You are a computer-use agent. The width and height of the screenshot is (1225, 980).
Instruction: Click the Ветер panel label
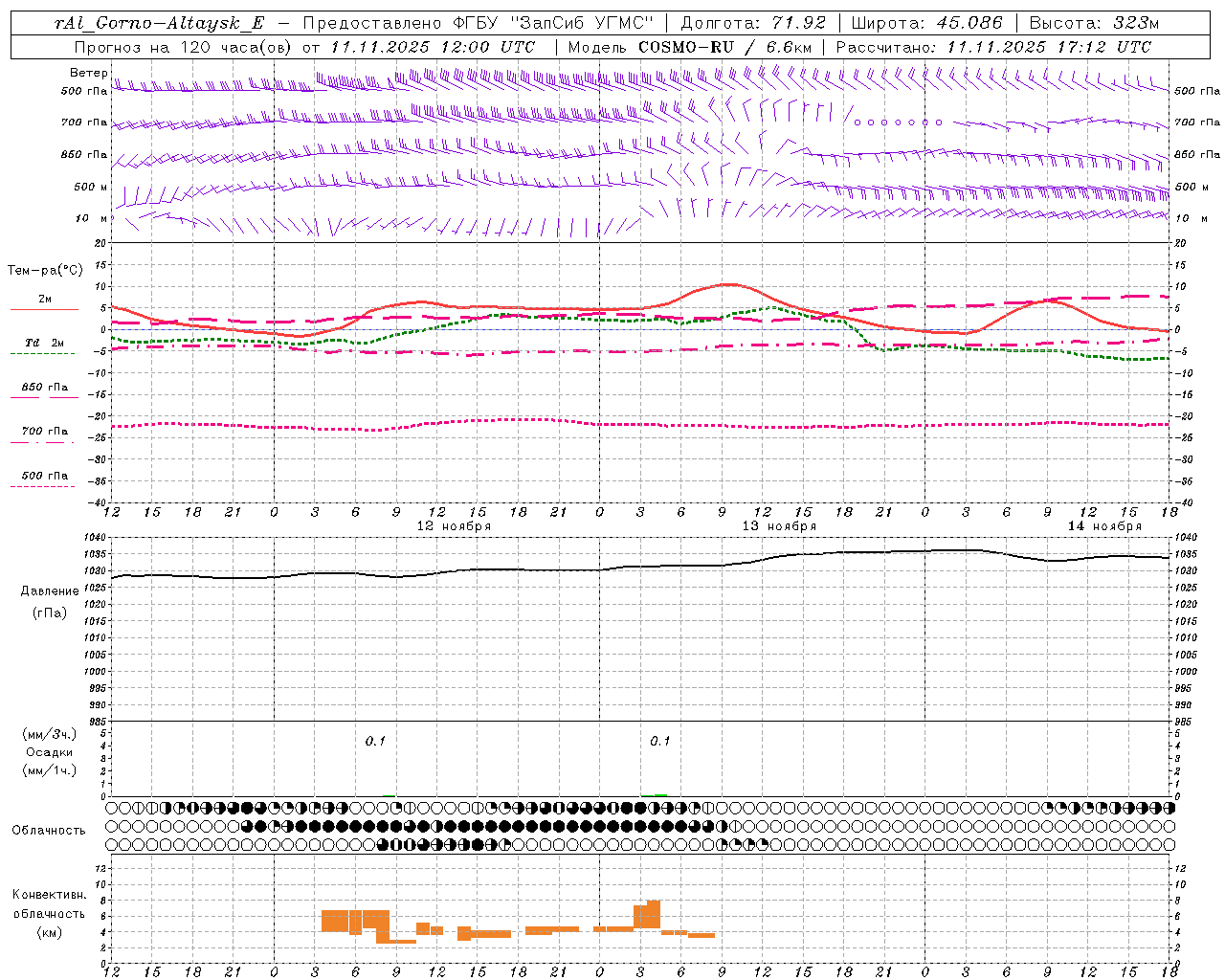[x=88, y=73]
